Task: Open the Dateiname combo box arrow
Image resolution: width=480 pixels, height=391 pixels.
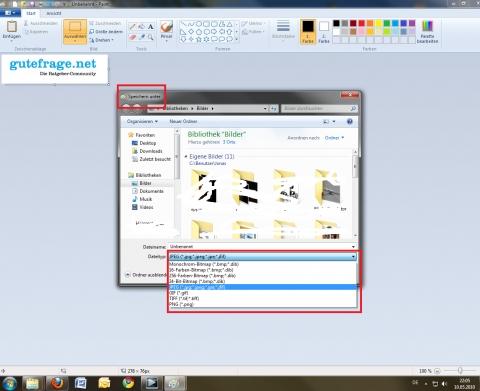Action: coord(353,247)
